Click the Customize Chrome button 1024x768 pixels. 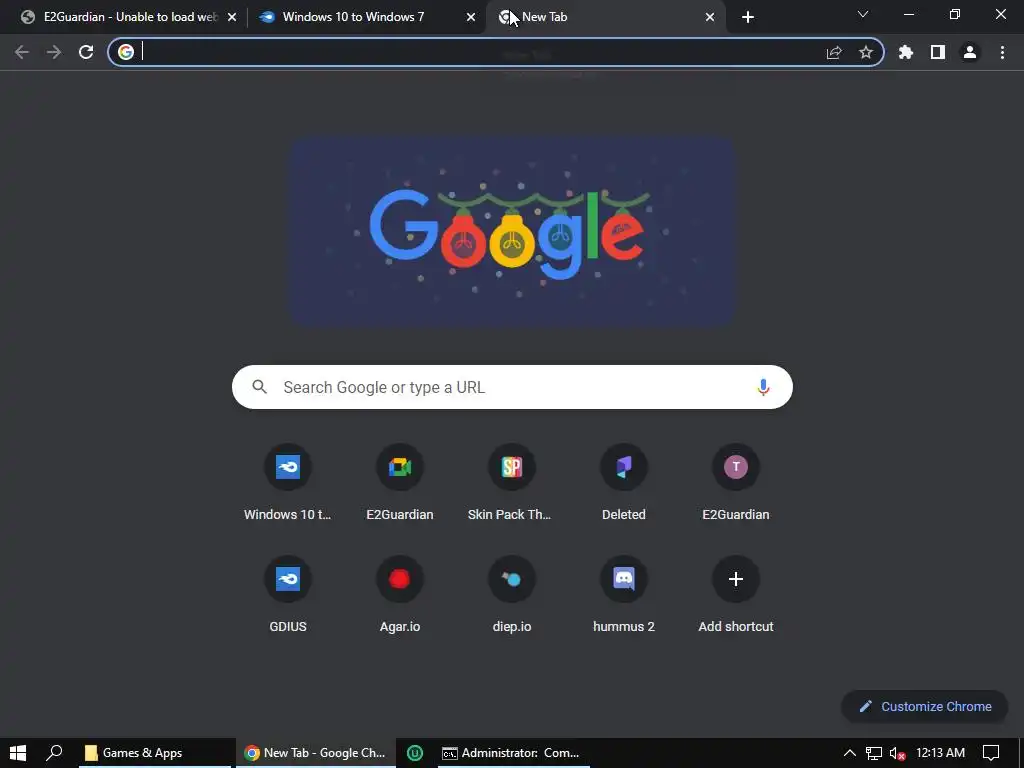click(x=925, y=707)
